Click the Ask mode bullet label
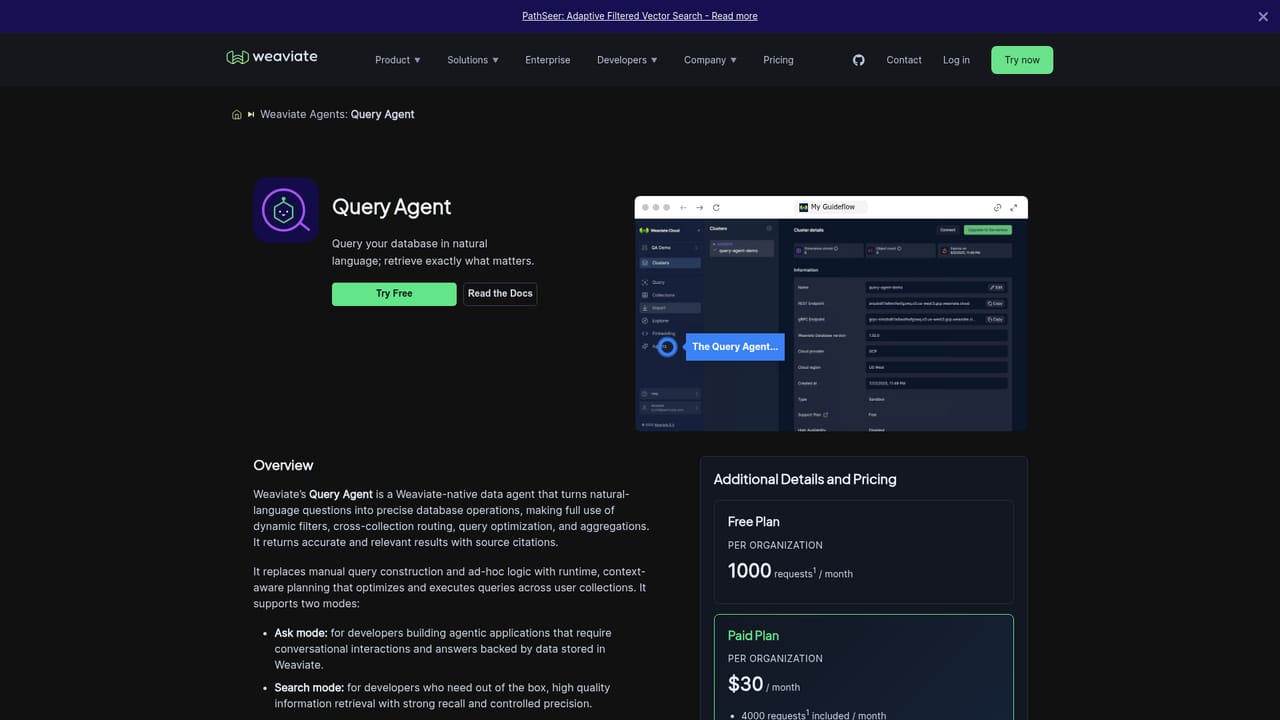The width and height of the screenshot is (1280, 720). [x=301, y=633]
